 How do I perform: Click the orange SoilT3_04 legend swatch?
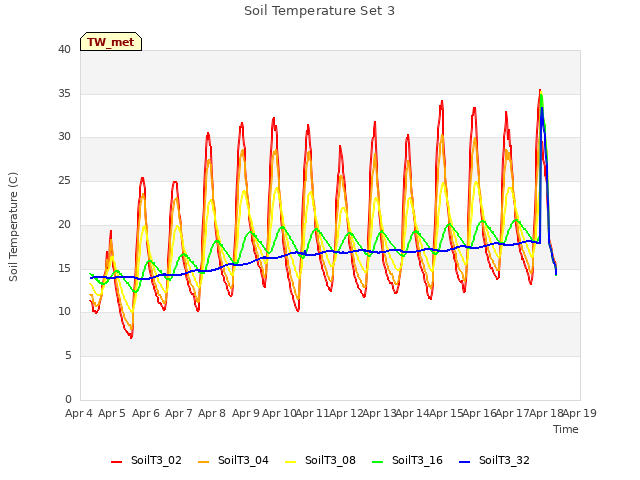[203, 462]
